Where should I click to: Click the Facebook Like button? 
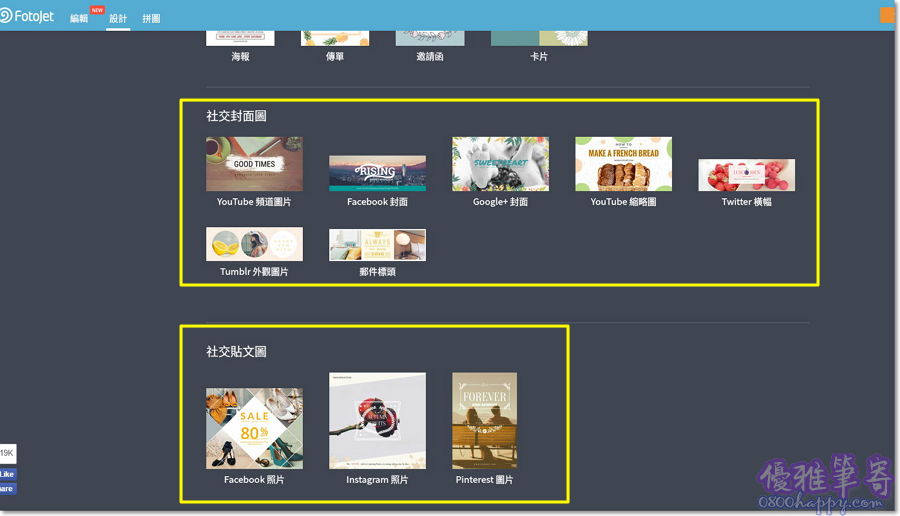(x=8, y=474)
